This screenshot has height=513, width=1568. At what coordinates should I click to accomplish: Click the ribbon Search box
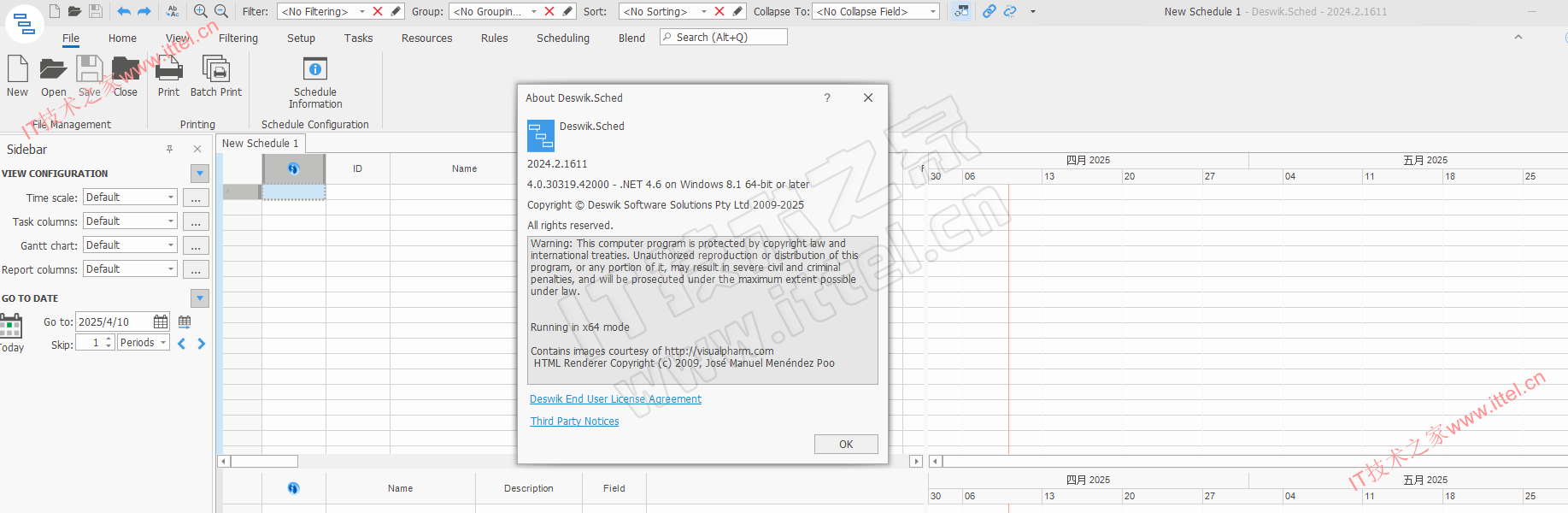pyautogui.click(x=724, y=38)
